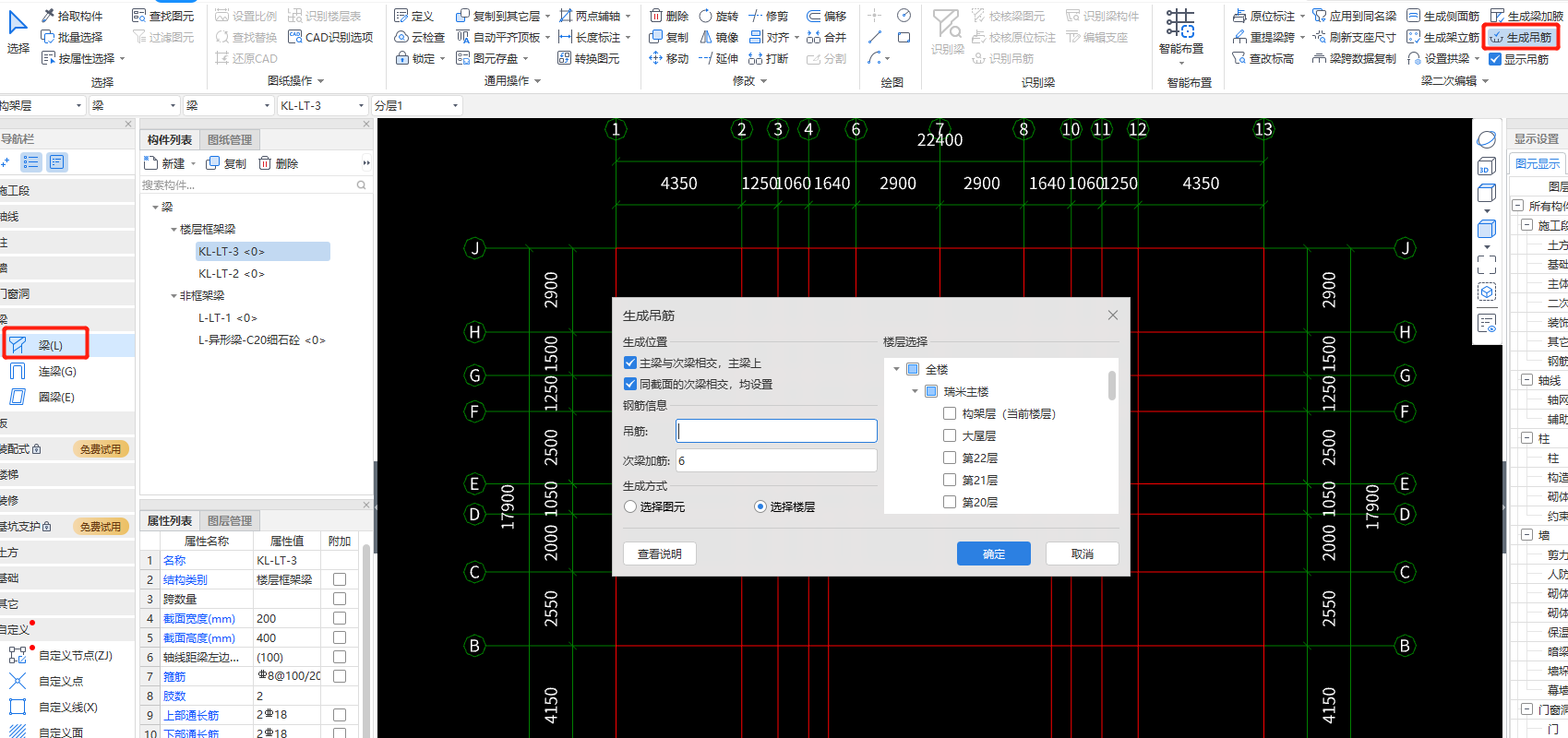Click the 吊筋 input field
The height and width of the screenshot is (738, 1568).
click(776, 431)
